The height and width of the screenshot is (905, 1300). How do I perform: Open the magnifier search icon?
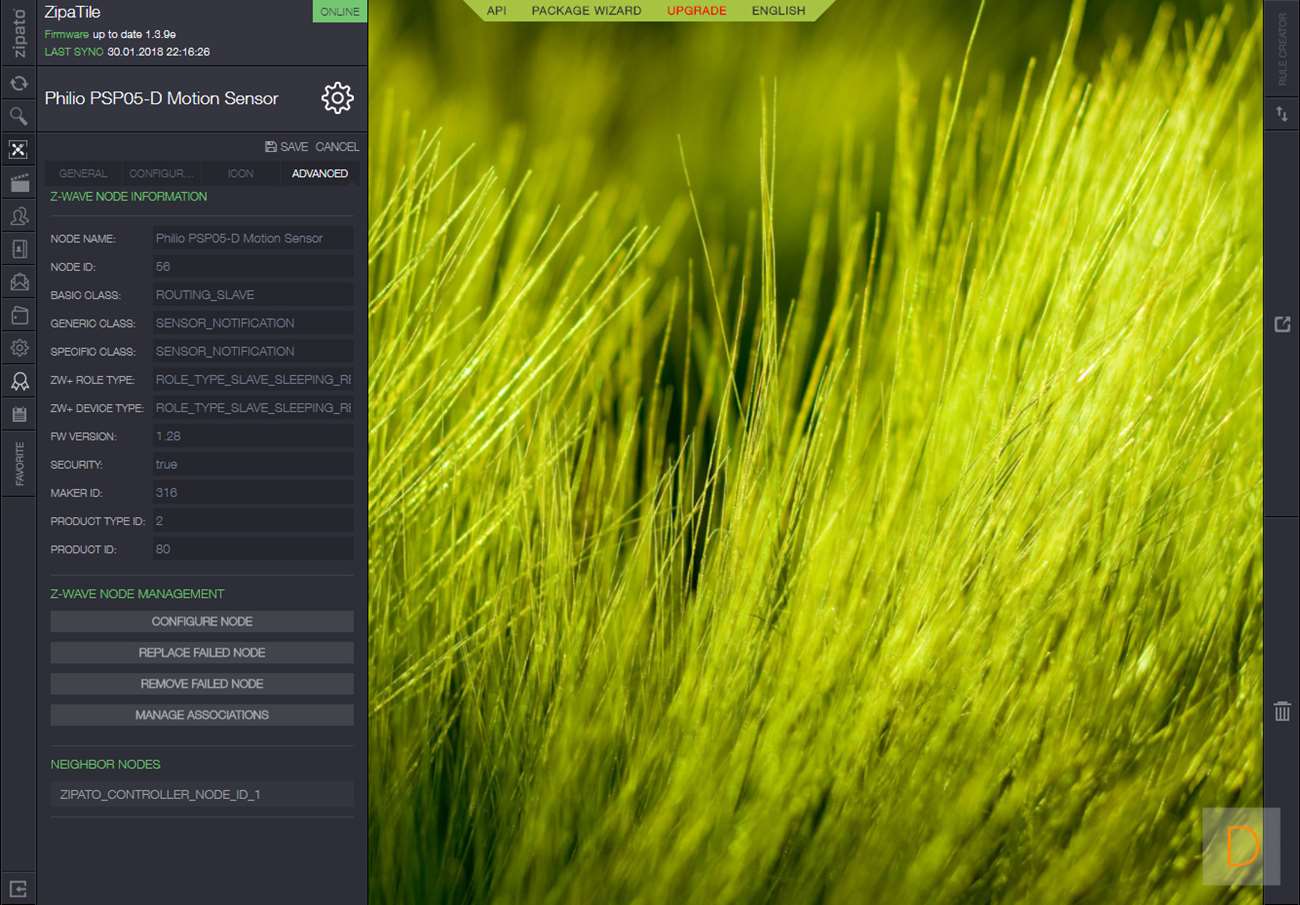click(18, 117)
